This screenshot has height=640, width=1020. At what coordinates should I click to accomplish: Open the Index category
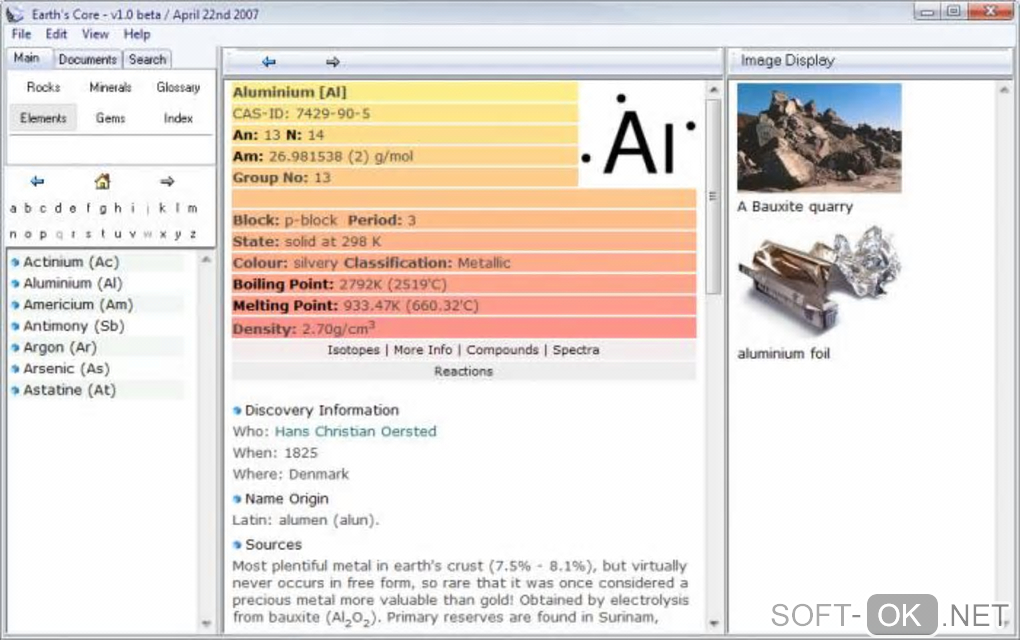click(x=178, y=118)
